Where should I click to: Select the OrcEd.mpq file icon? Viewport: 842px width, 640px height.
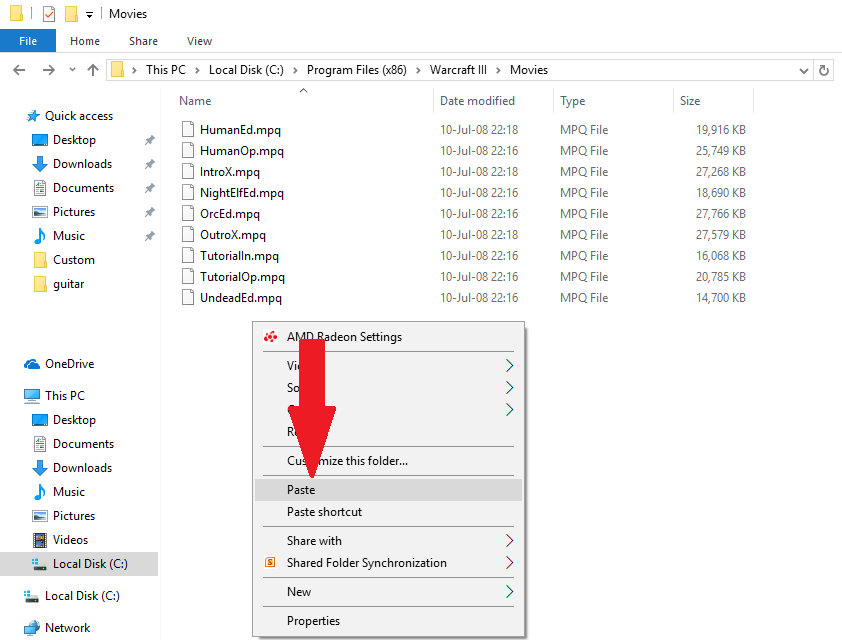pos(188,213)
